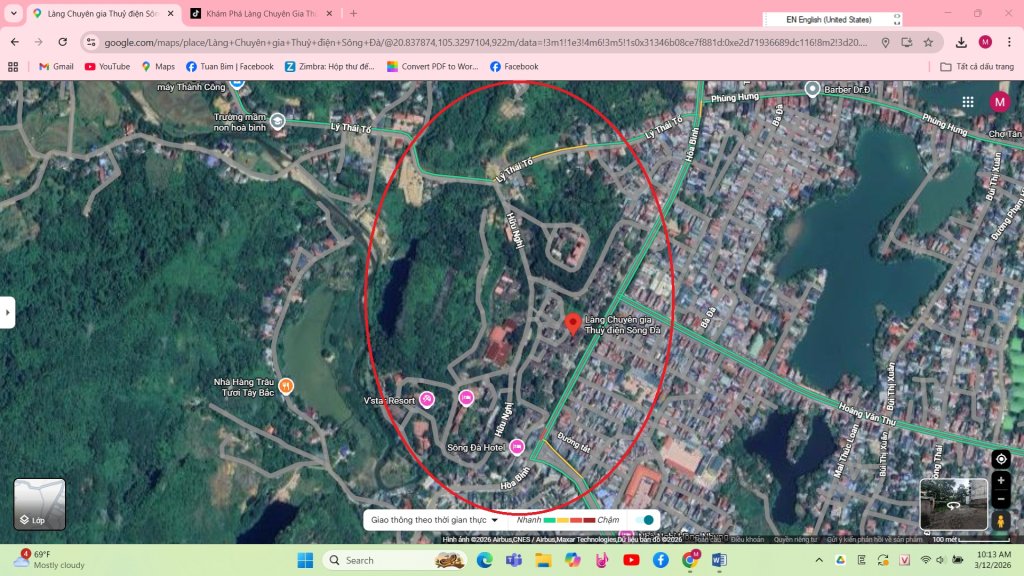Open Chrome three-dot menu

pyautogui.click(x=1009, y=42)
